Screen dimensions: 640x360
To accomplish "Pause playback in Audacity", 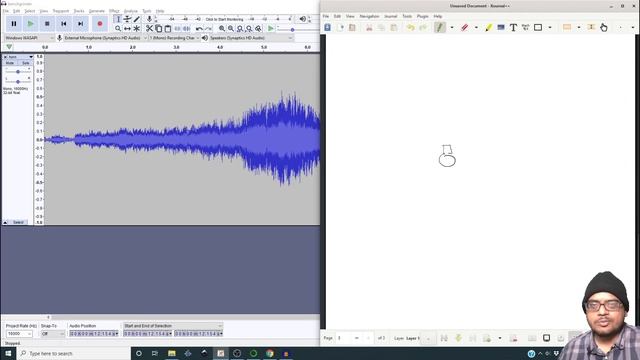I will (14, 24).
